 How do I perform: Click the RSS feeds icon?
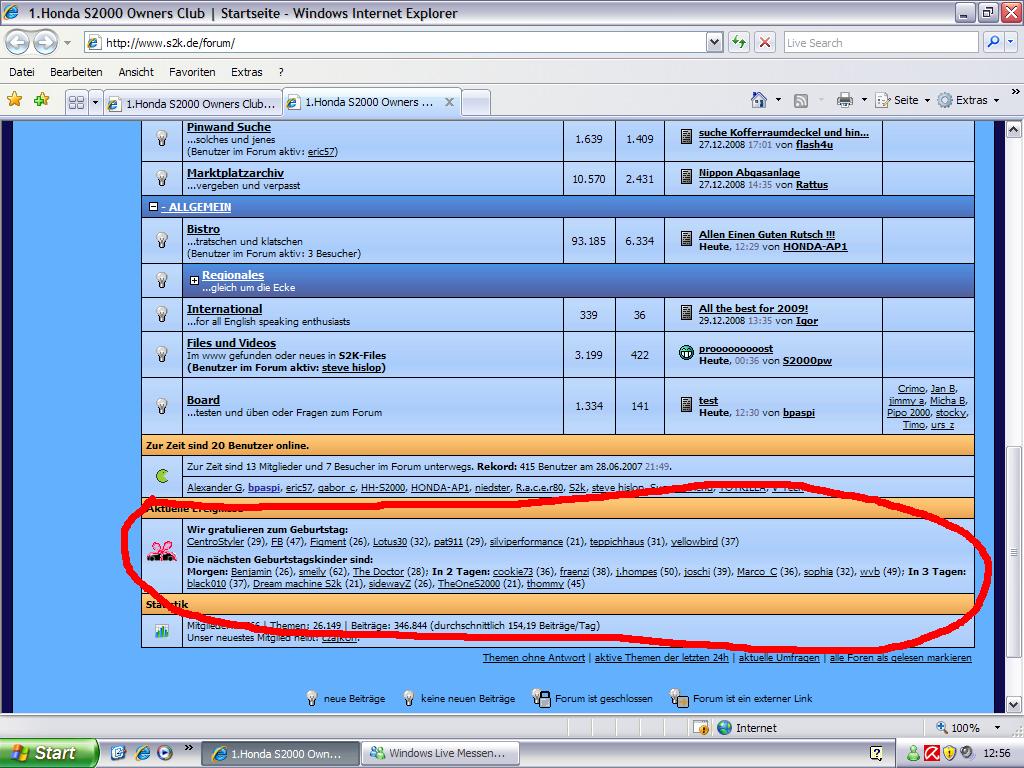[x=801, y=100]
